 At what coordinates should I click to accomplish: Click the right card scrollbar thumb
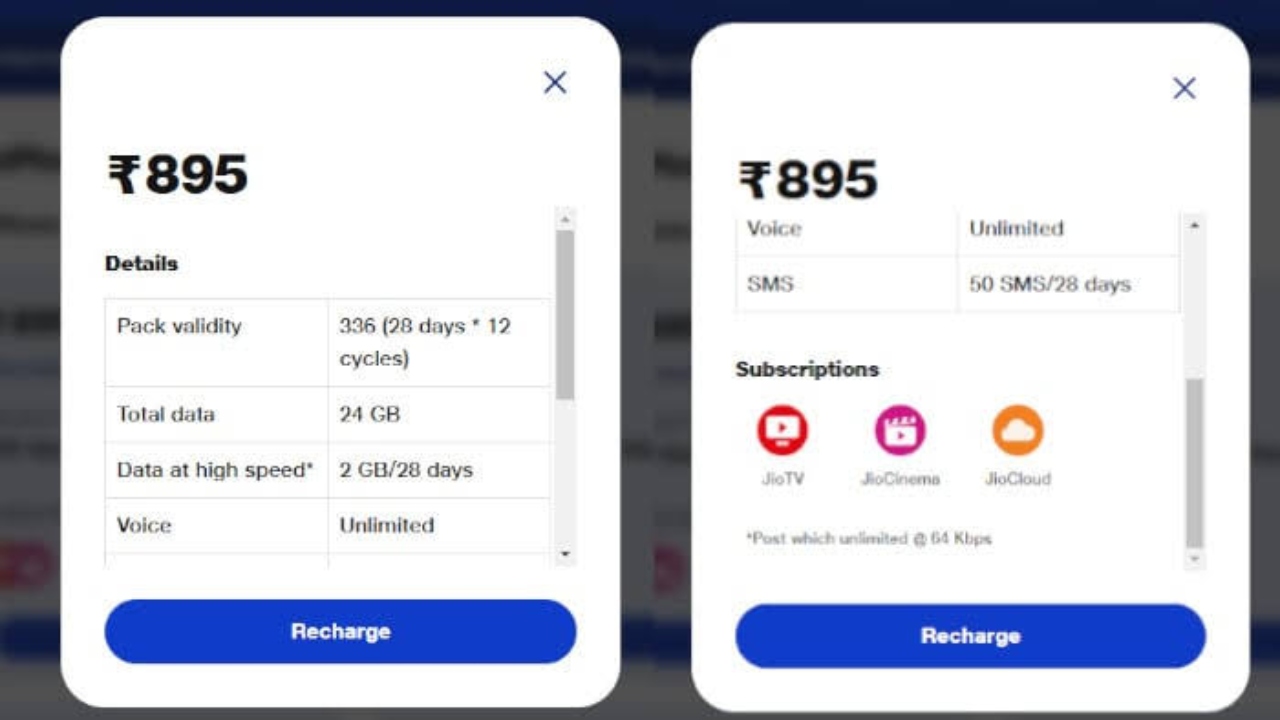coord(1194,463)
